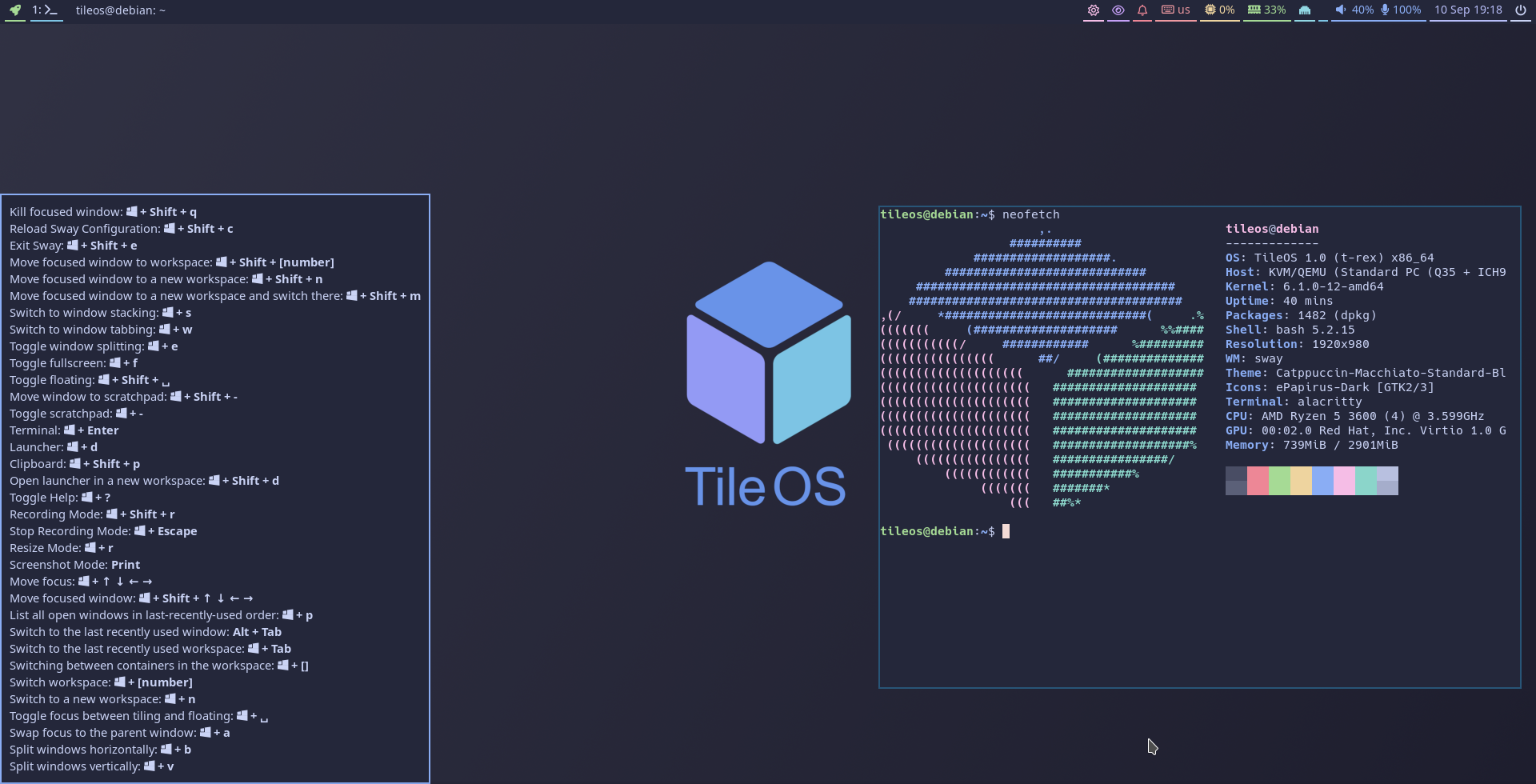1536x784 pixels.
Task: Click 'Swap focus to the parent window' entry
Action: click(x=120, y=733)
